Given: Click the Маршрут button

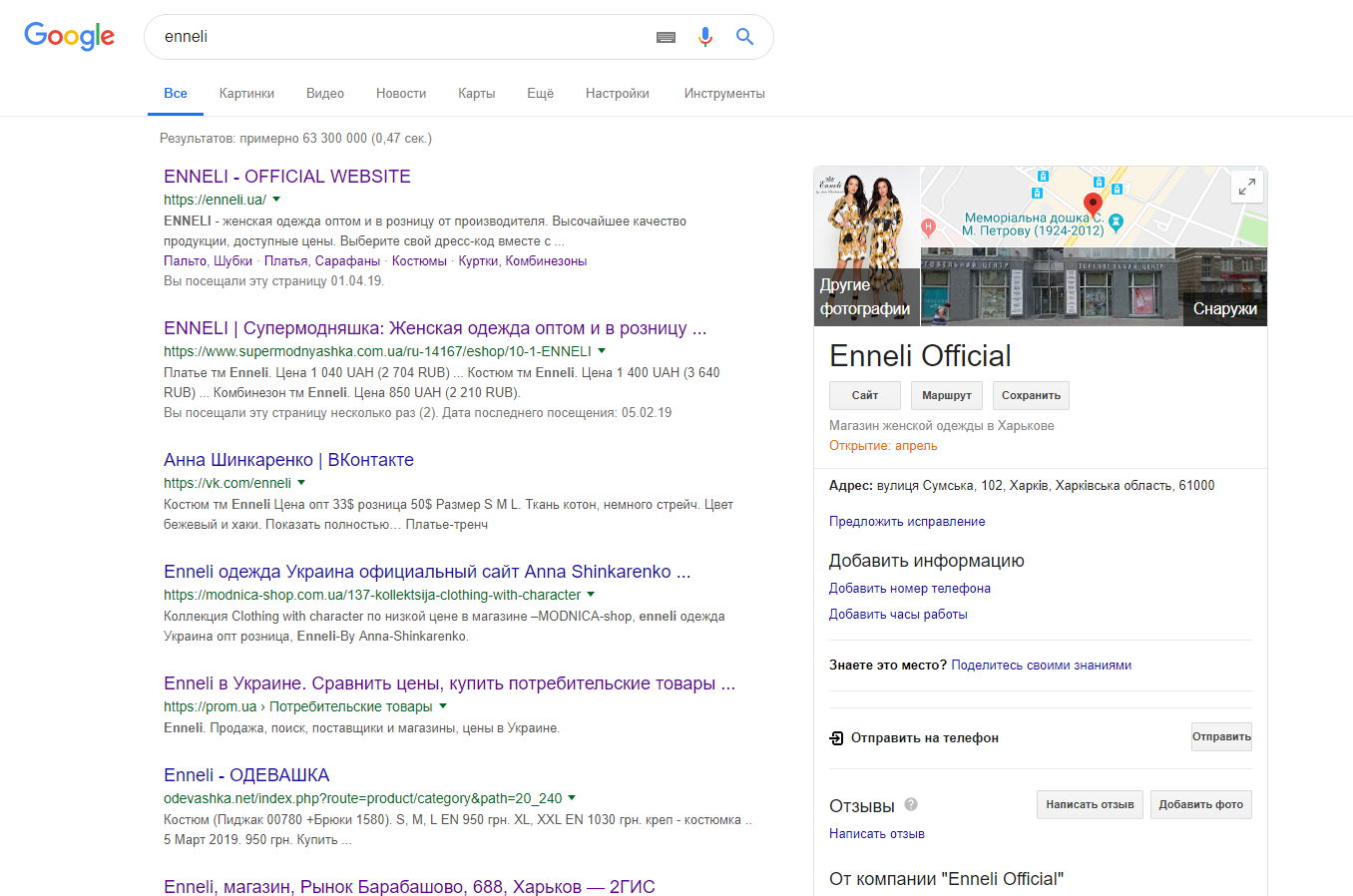Looking at the screenshot, I should coord(947,395).
